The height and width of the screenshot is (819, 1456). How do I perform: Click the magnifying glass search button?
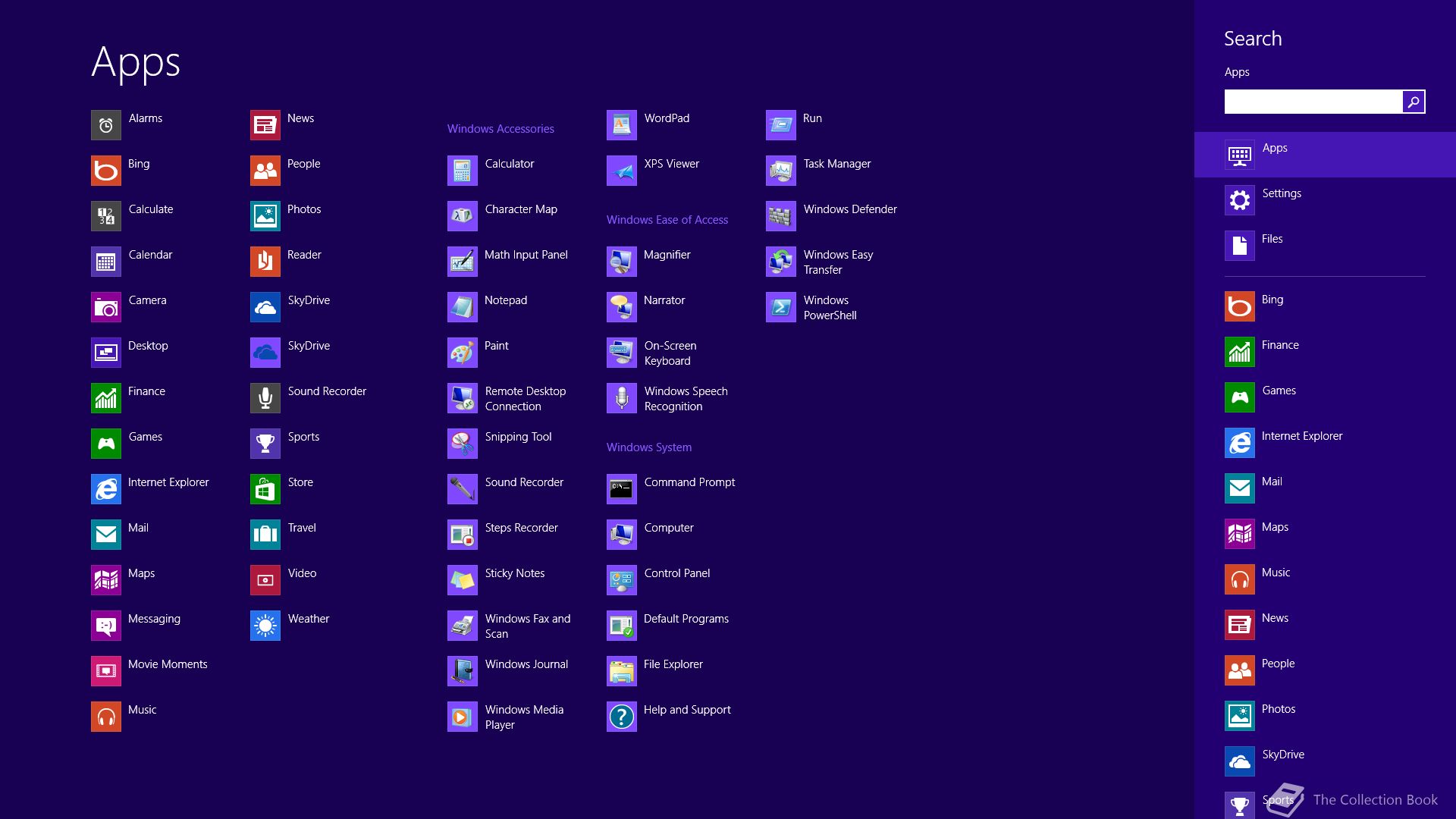(x=1414, y=102)
